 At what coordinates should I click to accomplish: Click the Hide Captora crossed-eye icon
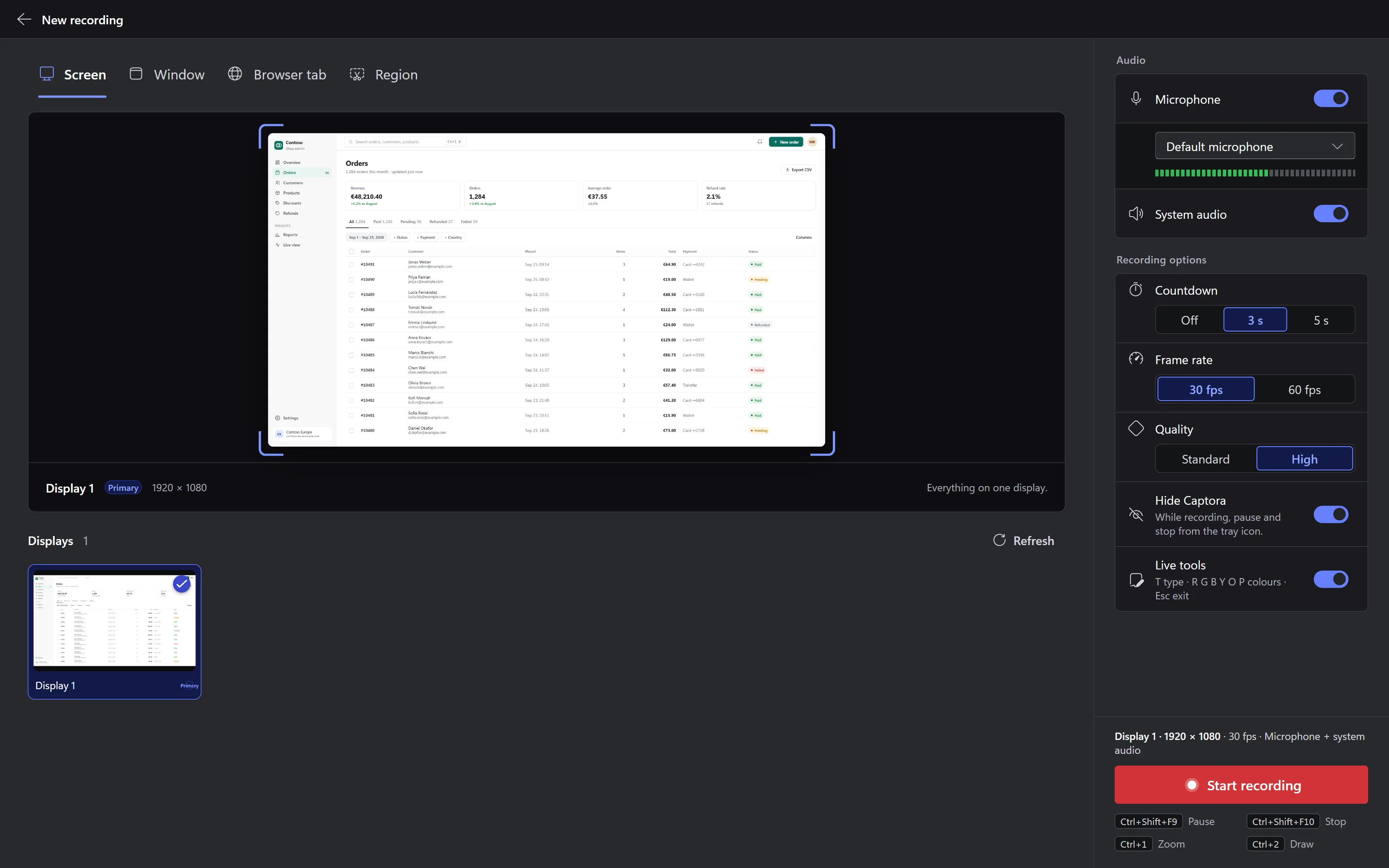pos(1136,514)
